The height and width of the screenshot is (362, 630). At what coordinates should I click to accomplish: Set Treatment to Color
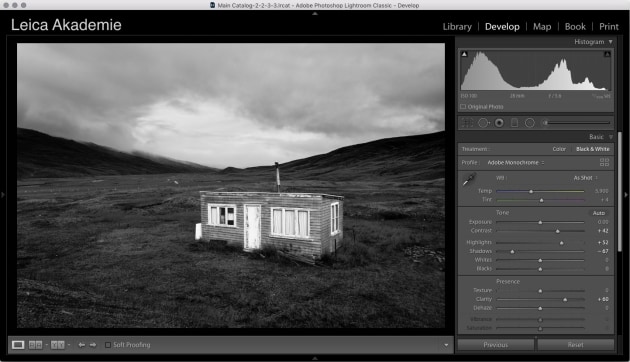559,149
